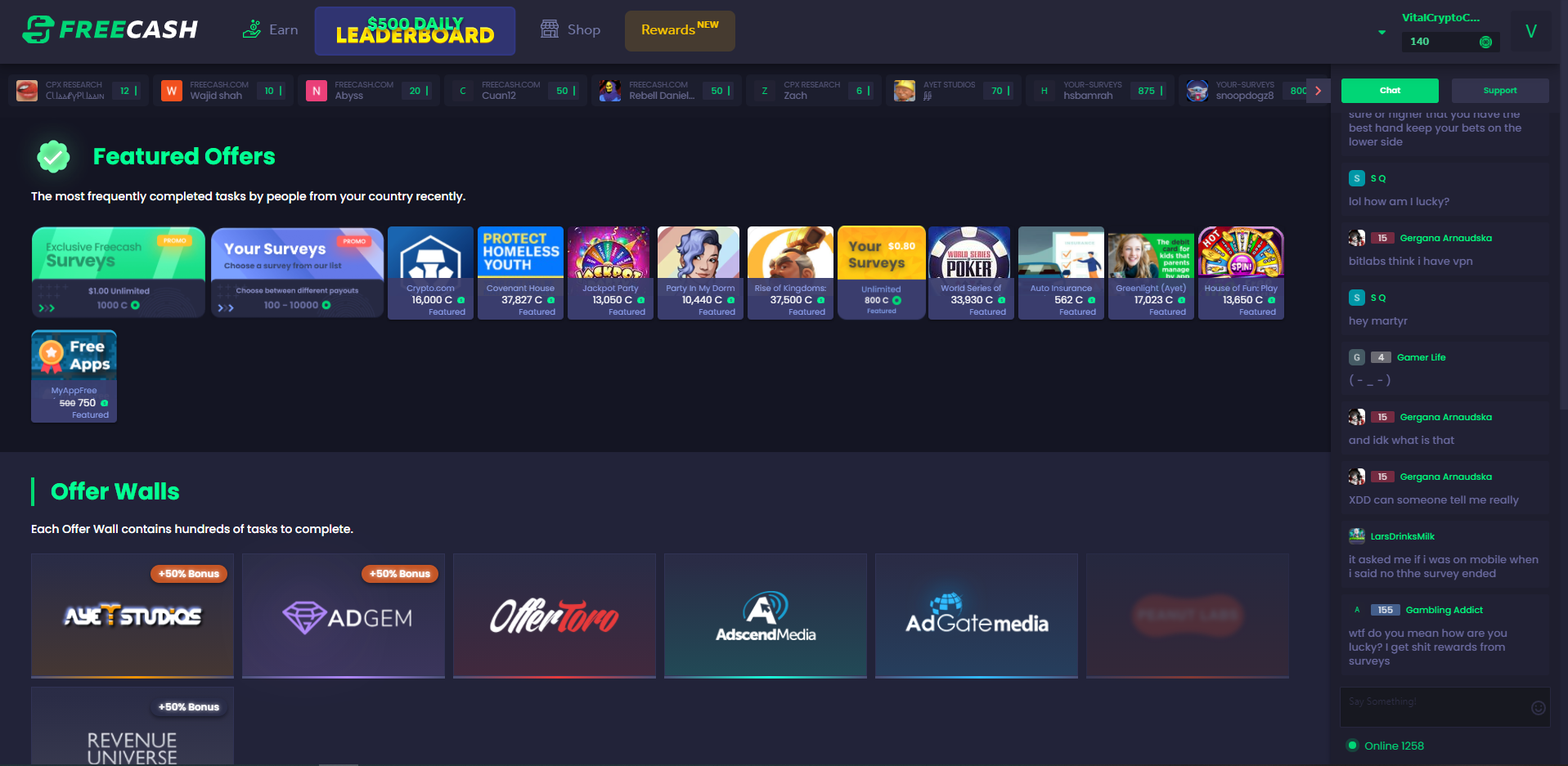
Task: Open the Exclusive Freecash Surveys promo card
Action: 119,272
